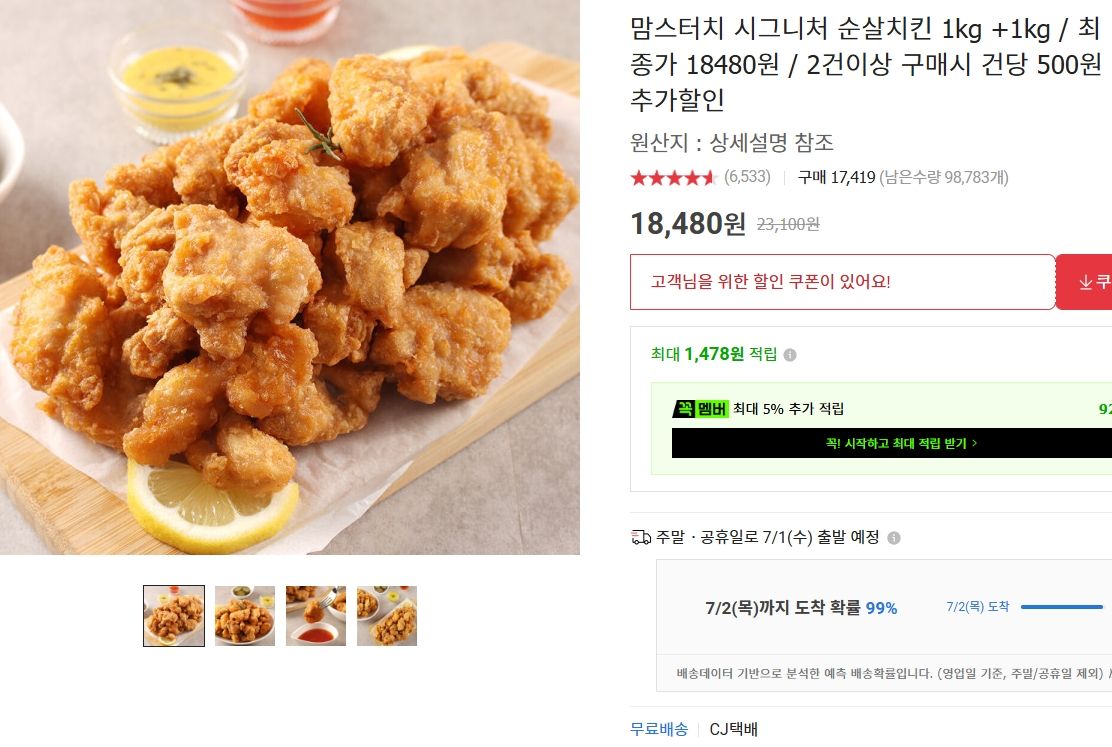Click the info icon next to 적립
Screen dimensions: 1112x747
point(790,355)
